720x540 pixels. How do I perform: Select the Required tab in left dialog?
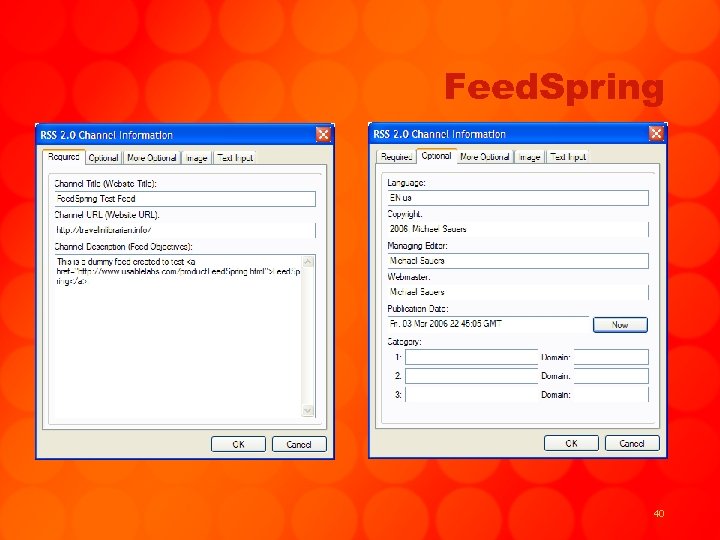point(64,157)
